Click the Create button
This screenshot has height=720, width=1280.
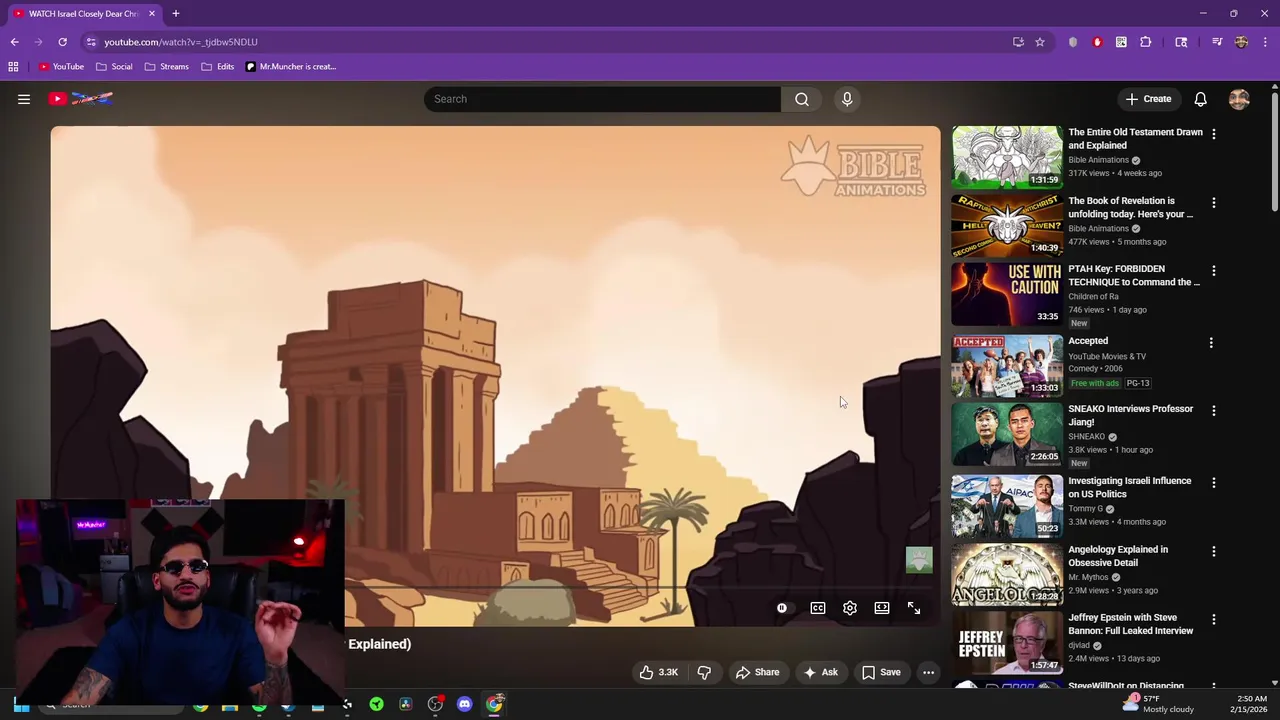click(1148, 99)
